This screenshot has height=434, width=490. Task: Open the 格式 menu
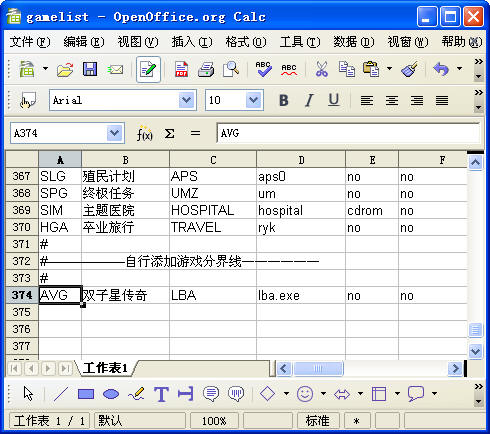coord(246,42)
